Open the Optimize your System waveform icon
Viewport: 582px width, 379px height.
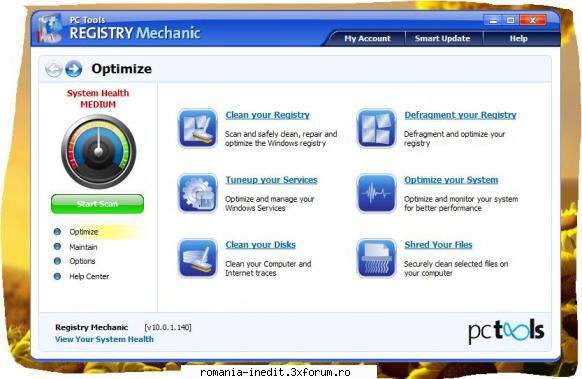click(376, 193)
